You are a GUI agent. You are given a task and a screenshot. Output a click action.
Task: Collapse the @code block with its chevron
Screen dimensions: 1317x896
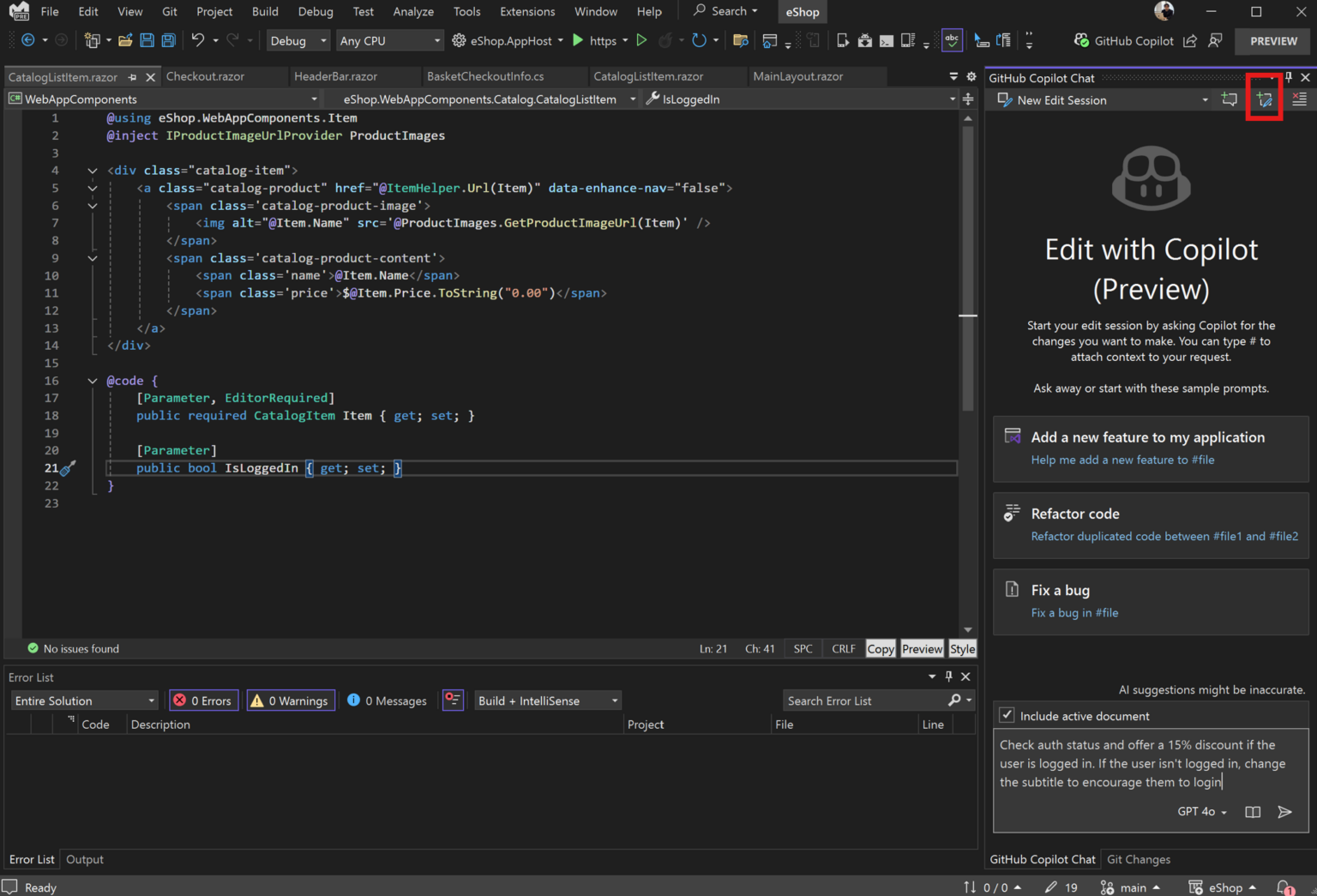click(x=92, y=381)
